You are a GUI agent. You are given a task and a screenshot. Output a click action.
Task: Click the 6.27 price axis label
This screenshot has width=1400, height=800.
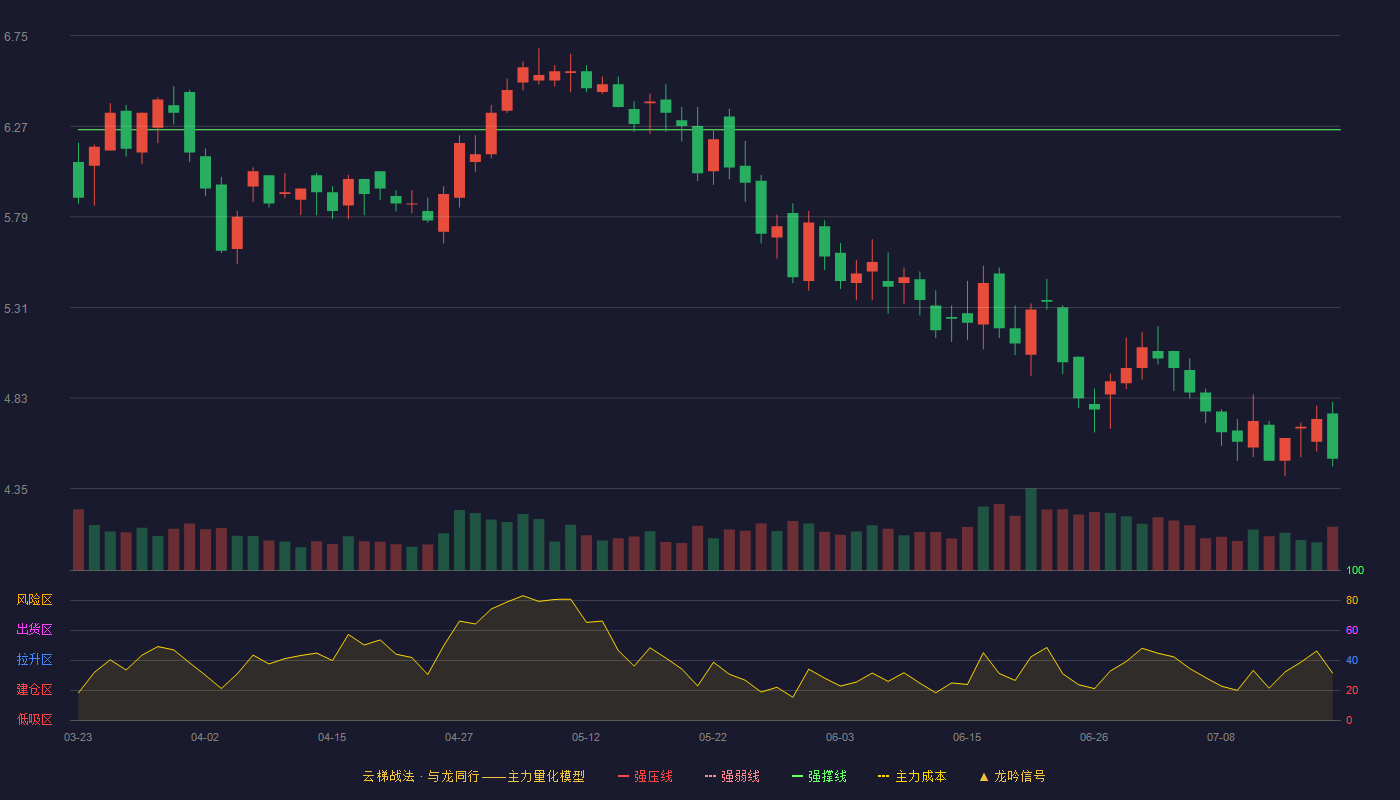16,128
